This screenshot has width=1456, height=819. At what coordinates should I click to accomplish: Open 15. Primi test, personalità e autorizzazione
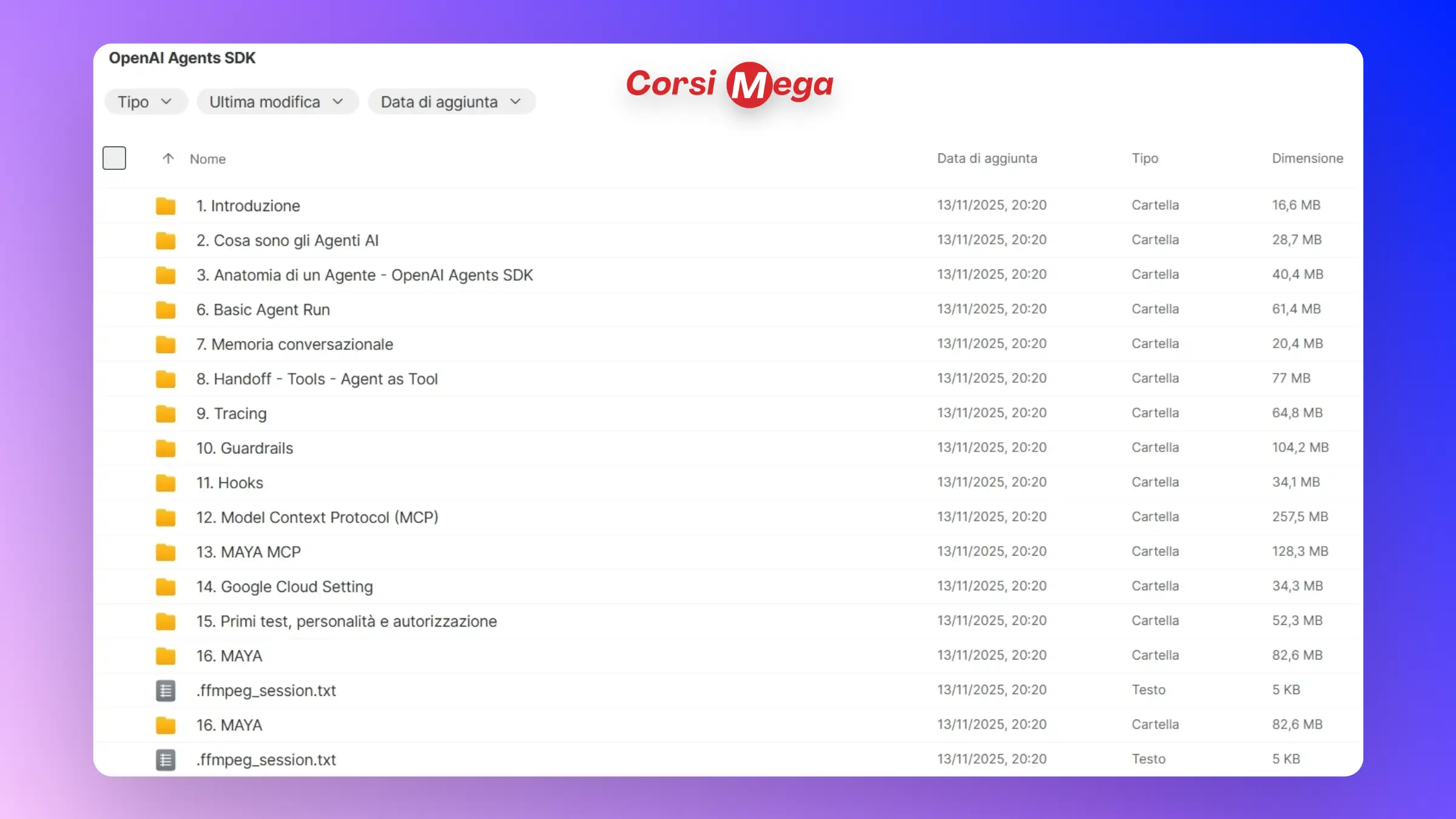tap(346, 621)
